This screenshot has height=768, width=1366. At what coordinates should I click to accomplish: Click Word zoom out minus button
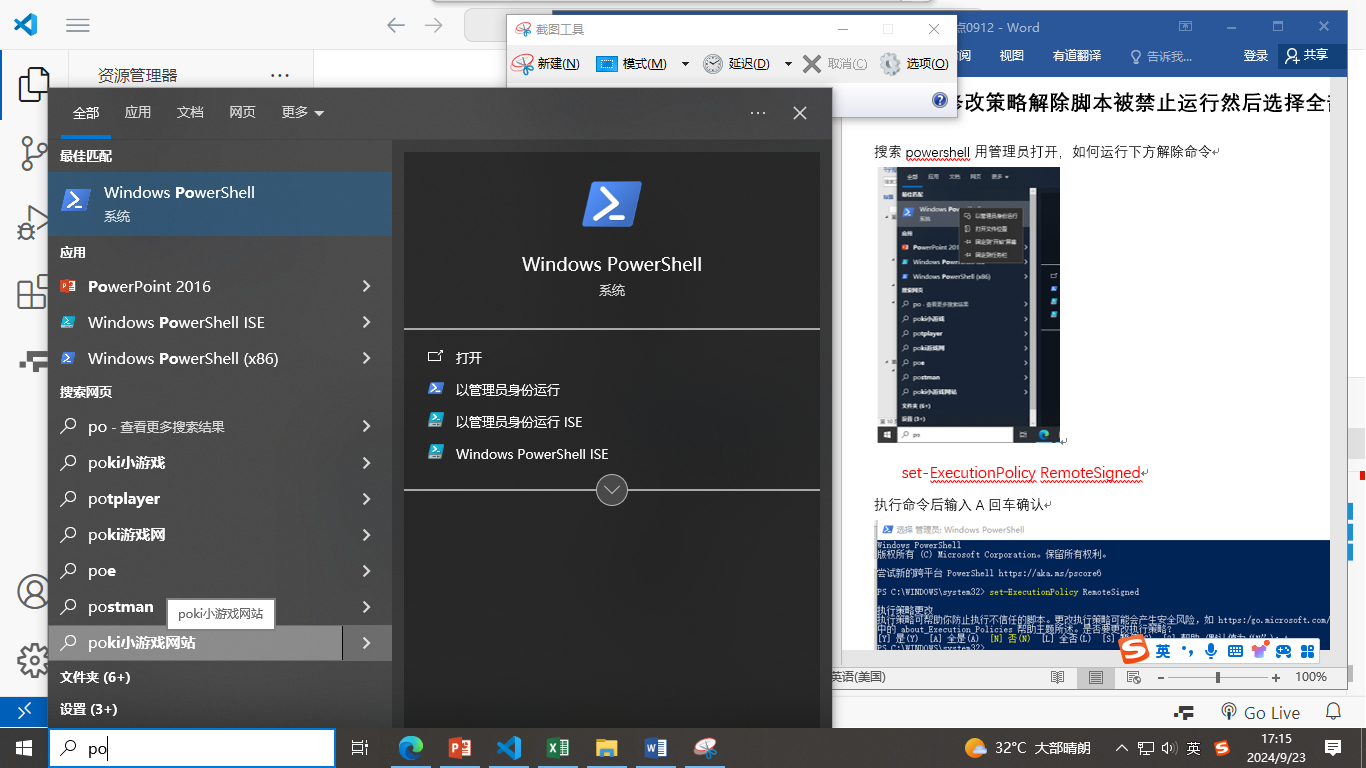1160,677
